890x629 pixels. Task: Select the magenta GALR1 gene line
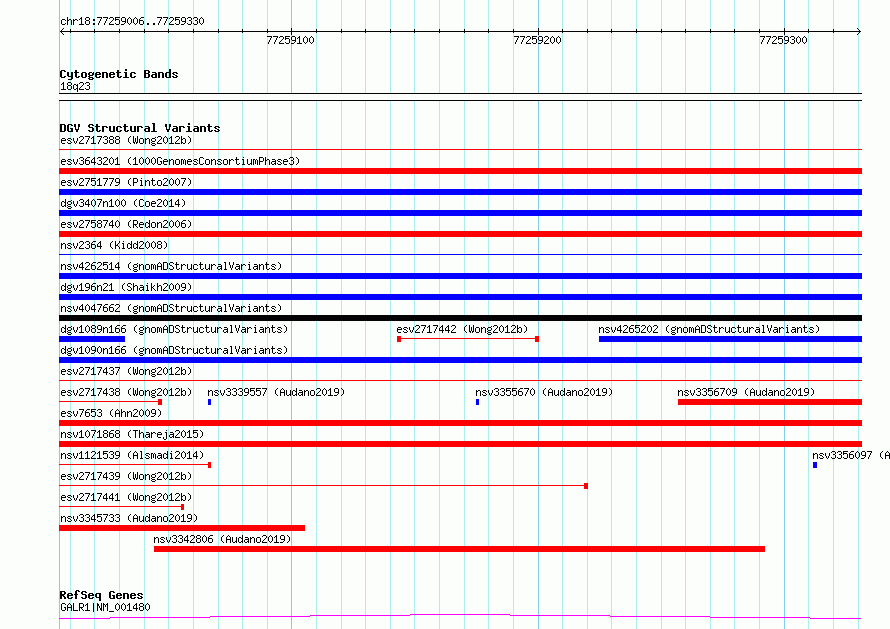click(460, 617)
